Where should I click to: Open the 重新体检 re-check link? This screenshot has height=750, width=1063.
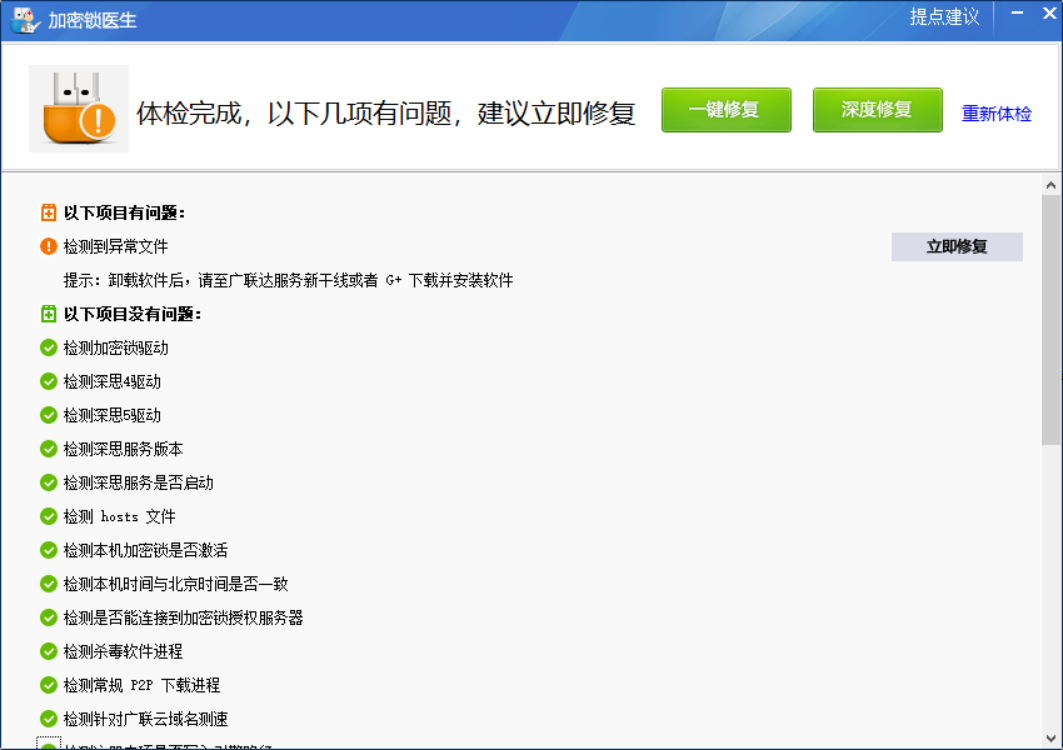[x=997, y=114]
